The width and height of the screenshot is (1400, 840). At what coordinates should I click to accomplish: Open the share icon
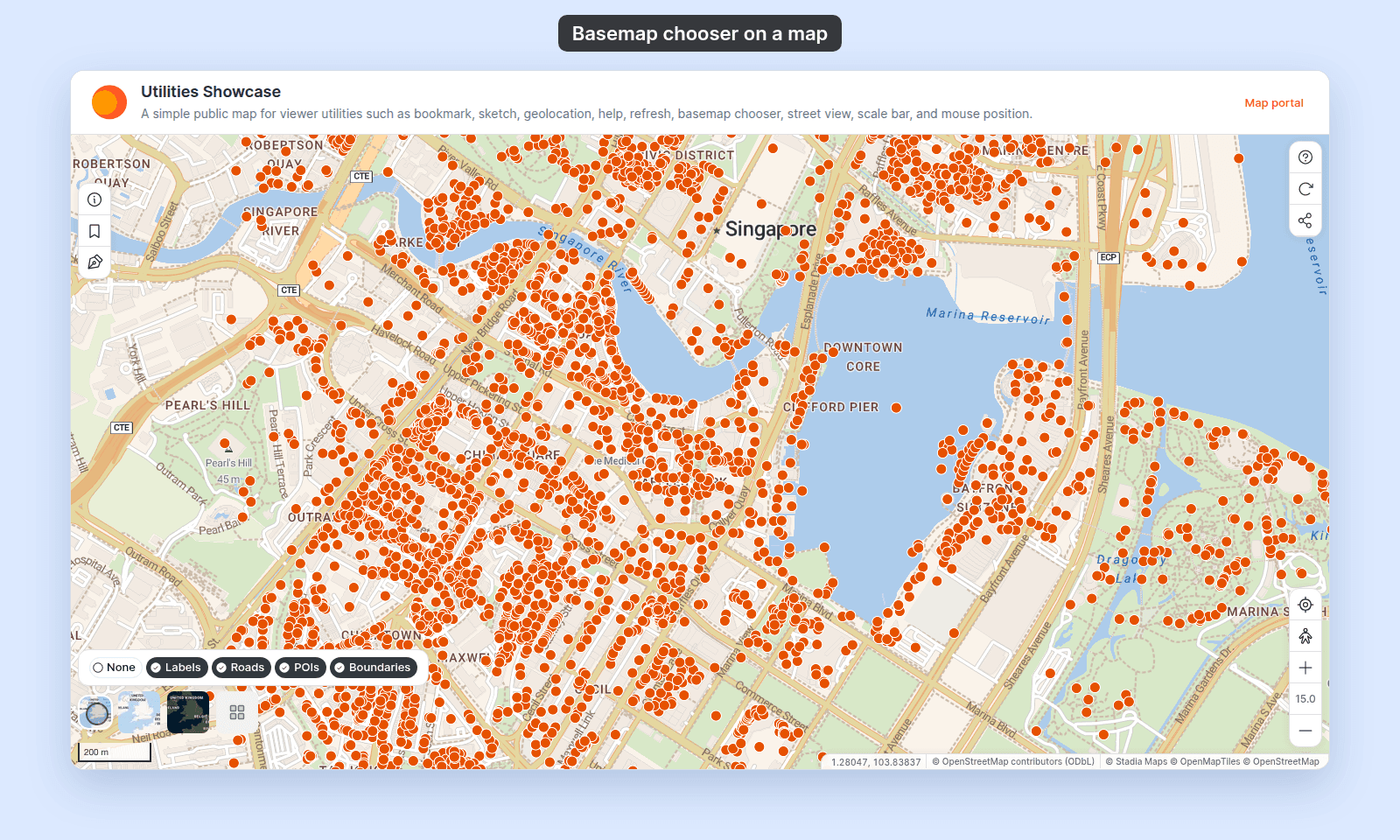coord(1305,220)
